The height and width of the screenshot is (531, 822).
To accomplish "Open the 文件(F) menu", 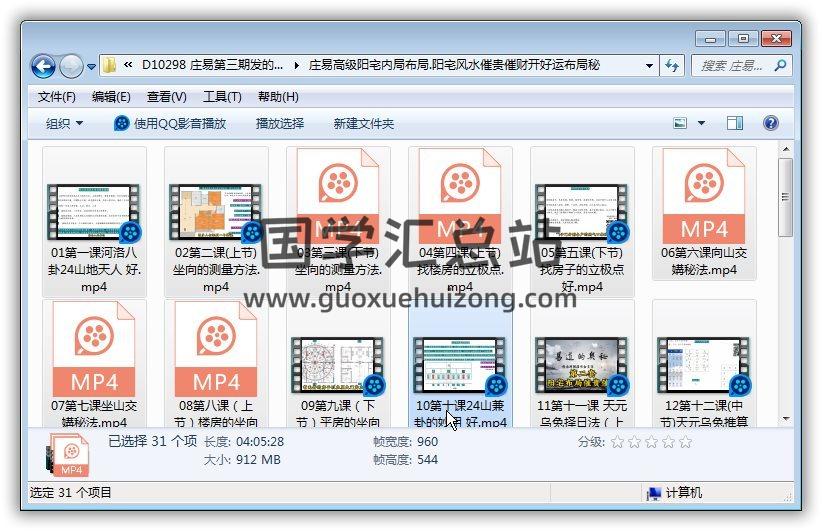I will [x=57, y=97].
